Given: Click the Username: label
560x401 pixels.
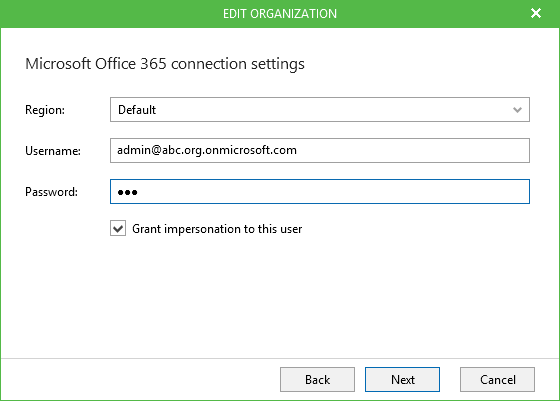Looking at the screenshot, I should [53, 151].
